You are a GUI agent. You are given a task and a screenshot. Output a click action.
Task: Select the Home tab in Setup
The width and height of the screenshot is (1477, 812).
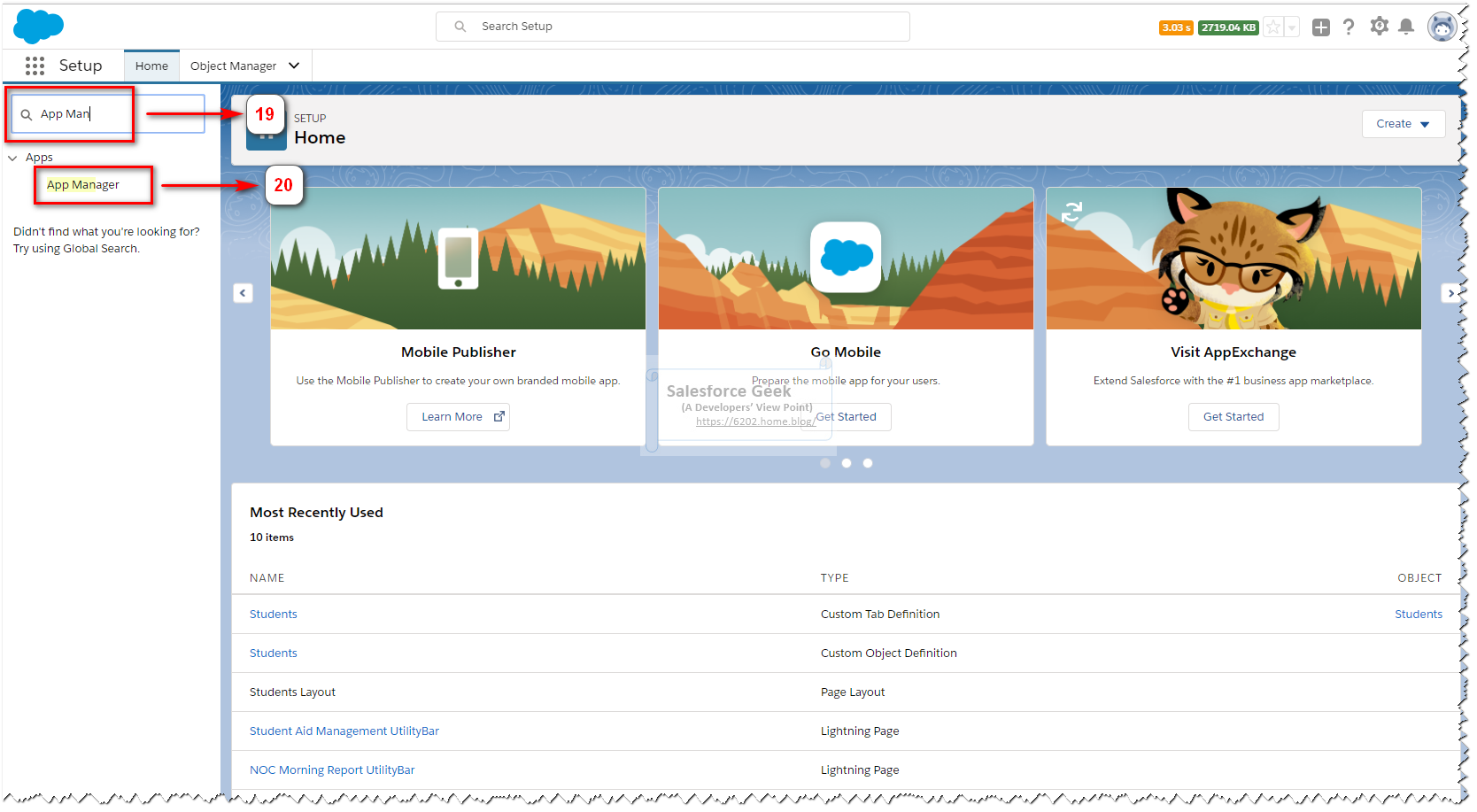point(151,65)
